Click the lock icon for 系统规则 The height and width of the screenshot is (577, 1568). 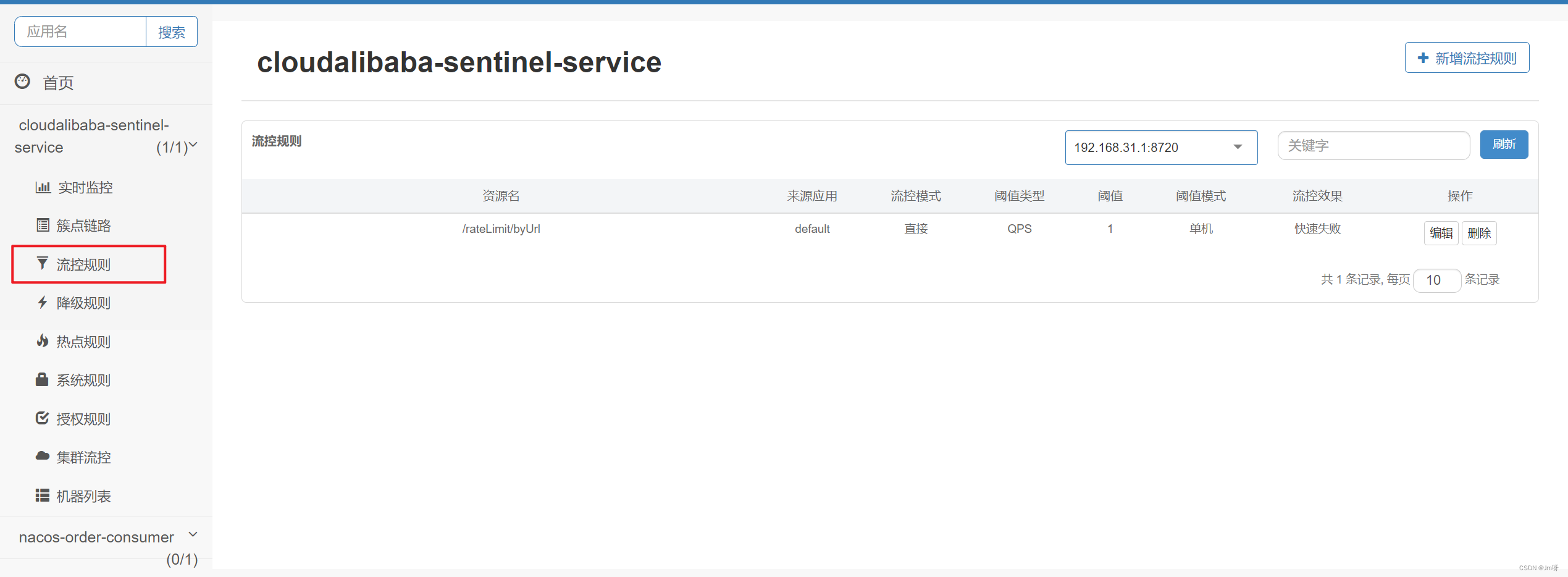(x=42, y=379)
